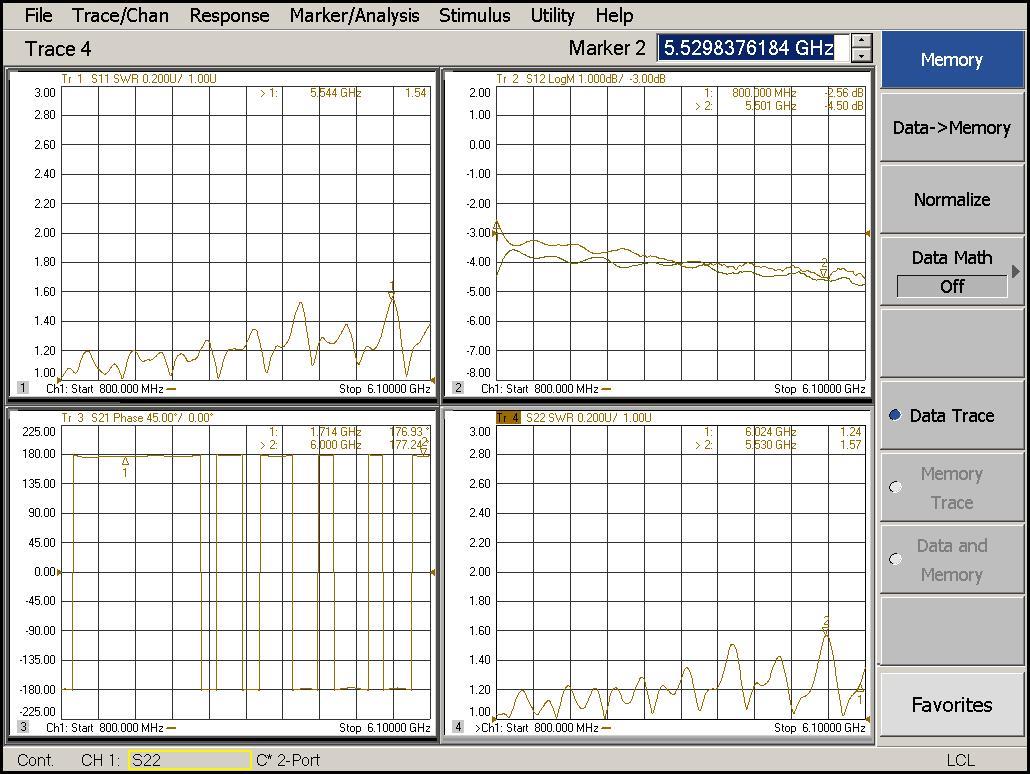Image resolution: width=1030 pixels, height=774 pixels.
Task: Click the highlighted Tr 4 trace label
Action: [509, 417]
